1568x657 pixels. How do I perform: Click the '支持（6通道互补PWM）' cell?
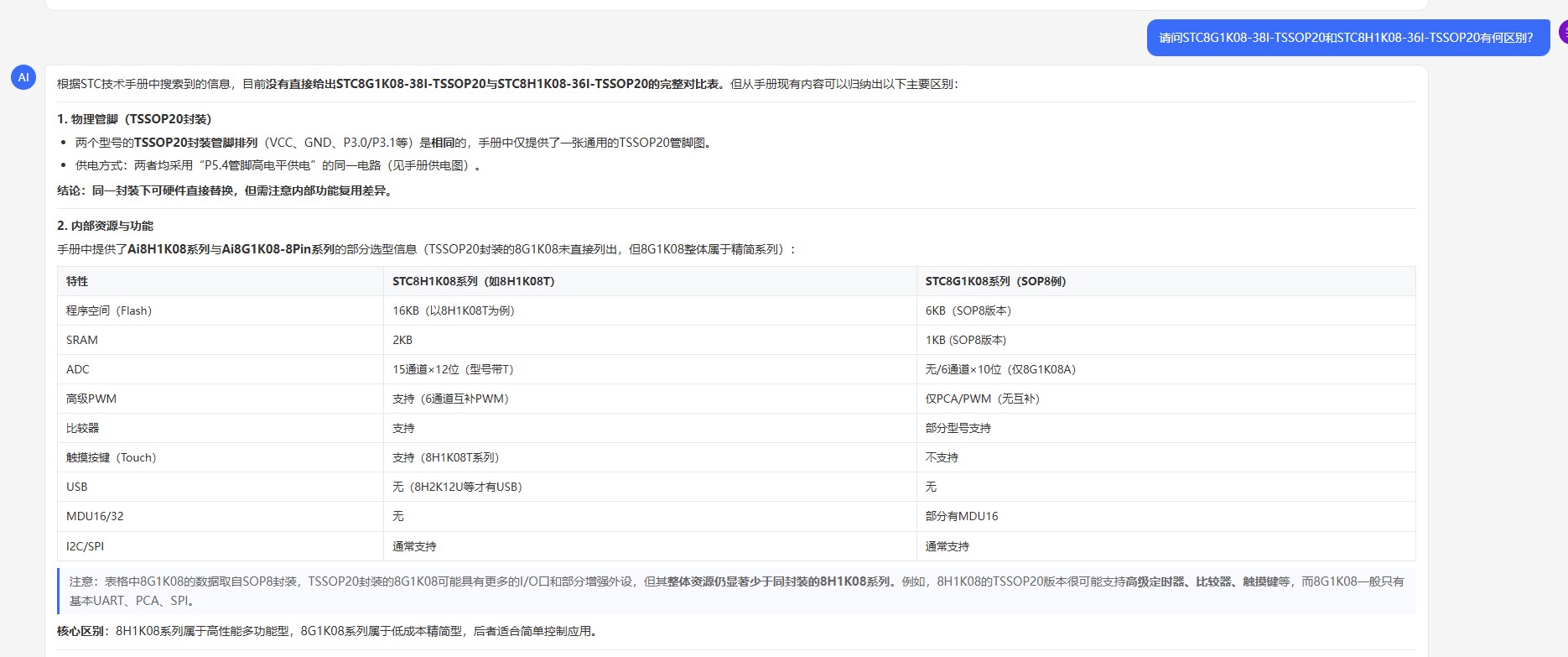(x=650, y=399)
